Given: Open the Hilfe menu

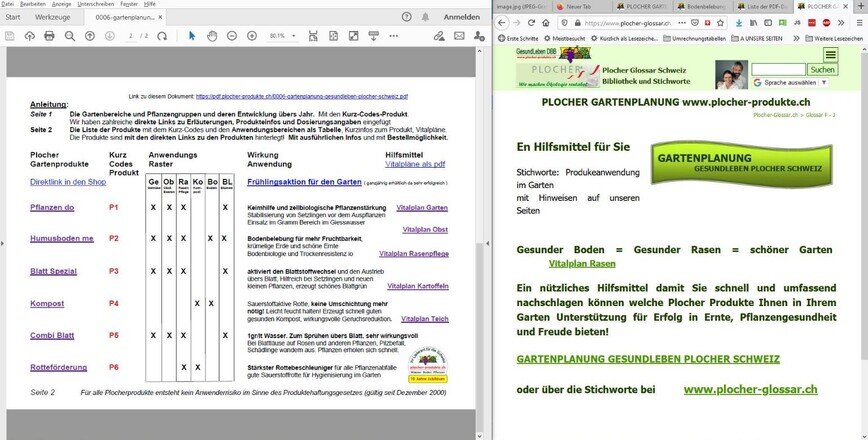Looking at the screenshot, I should [x=149, y=4].
